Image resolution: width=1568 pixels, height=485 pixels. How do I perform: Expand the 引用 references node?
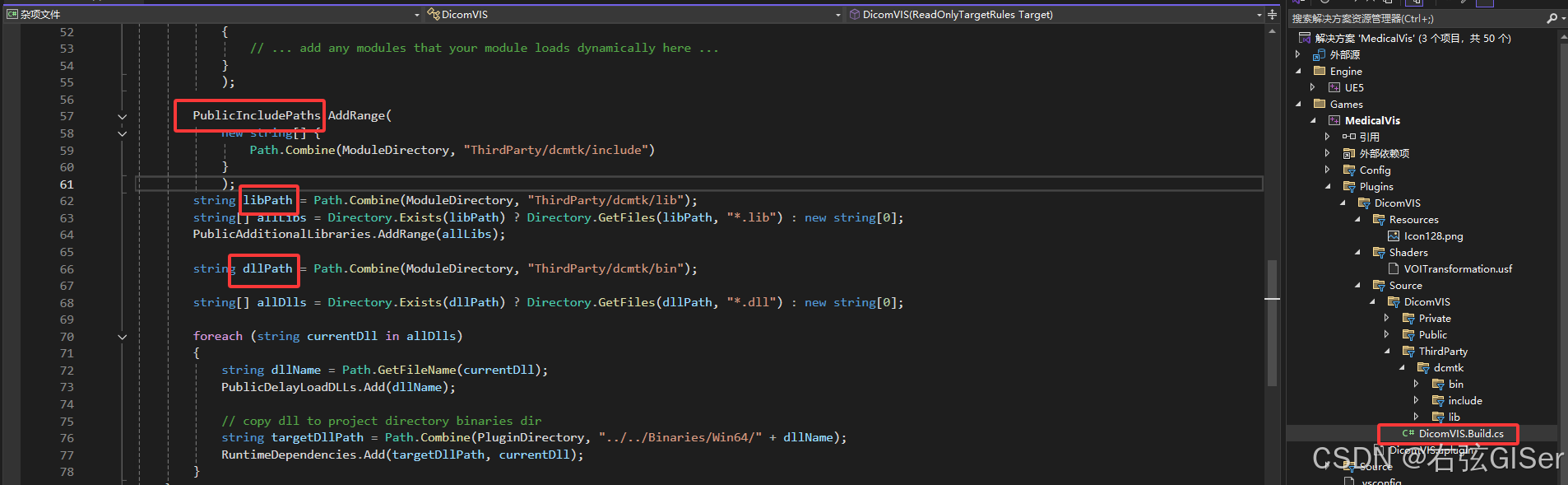click(x=1327, y=137)
